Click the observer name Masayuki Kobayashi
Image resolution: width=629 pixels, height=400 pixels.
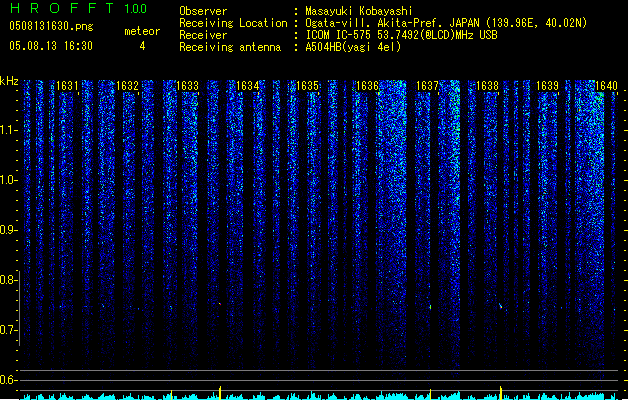(x=359, y=11)
